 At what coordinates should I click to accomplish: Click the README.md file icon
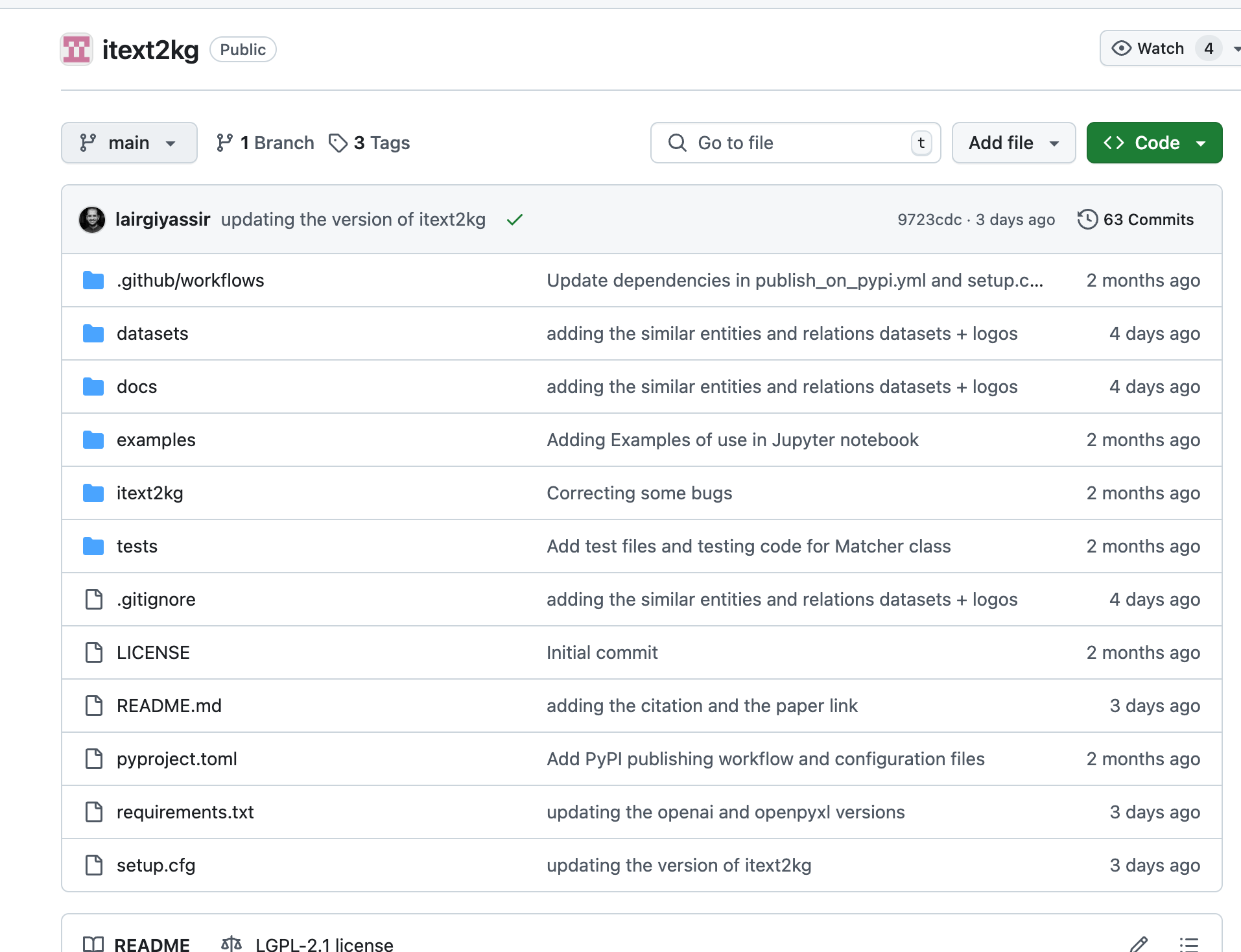94,706
